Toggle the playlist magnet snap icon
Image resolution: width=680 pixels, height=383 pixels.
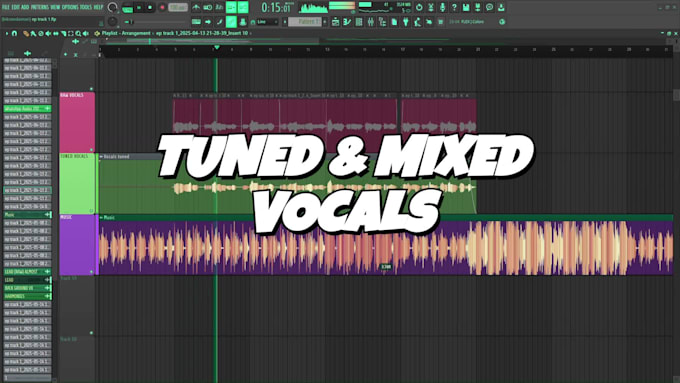[14, 33]
